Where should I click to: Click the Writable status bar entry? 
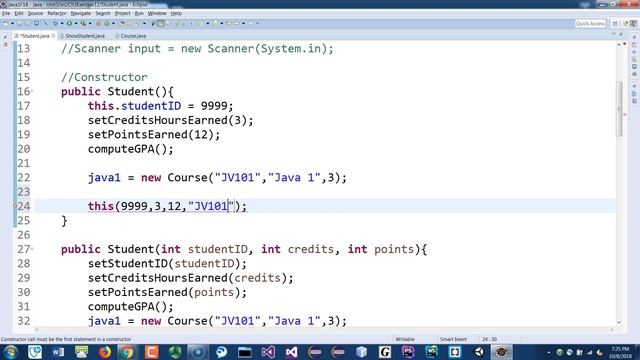tap(405, 339)
